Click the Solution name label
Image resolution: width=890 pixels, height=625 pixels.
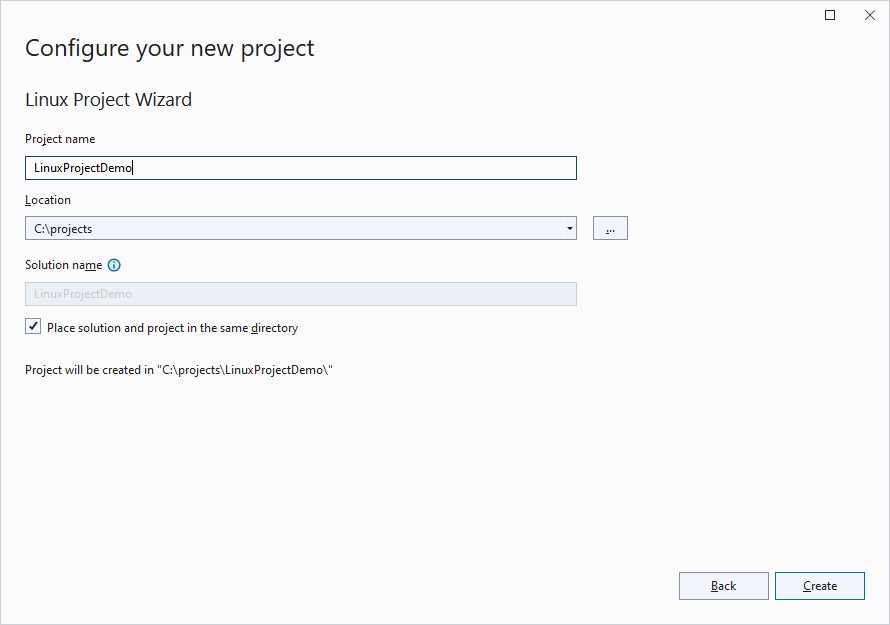(63, 265)
